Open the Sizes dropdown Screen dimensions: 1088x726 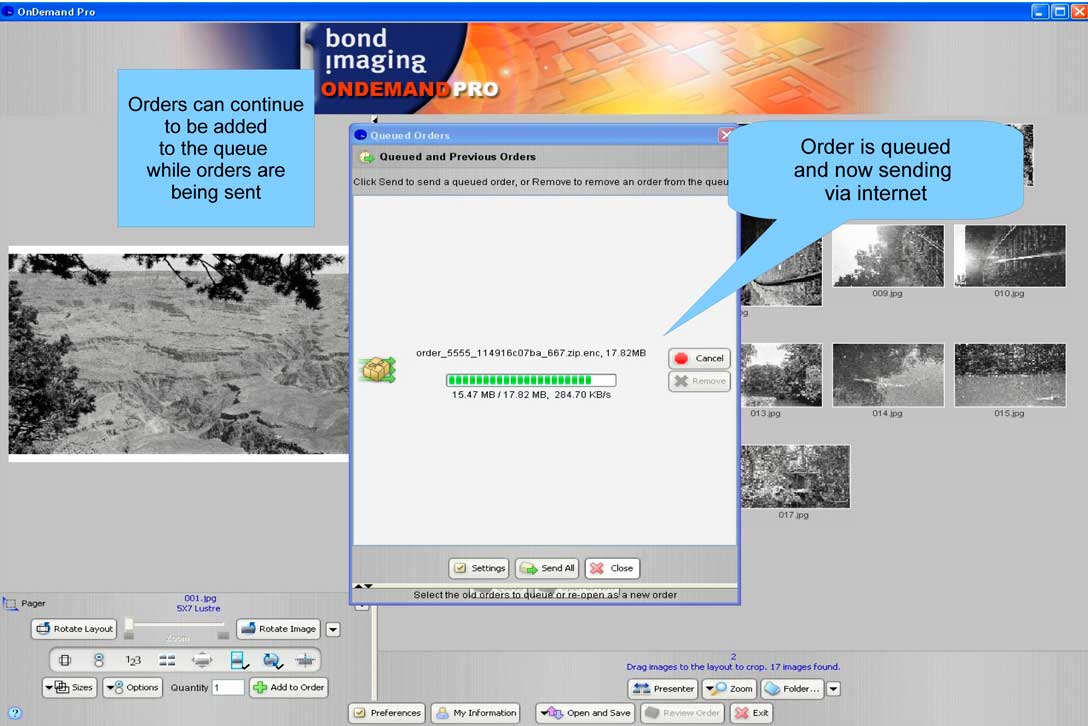(x=69, y=687)
